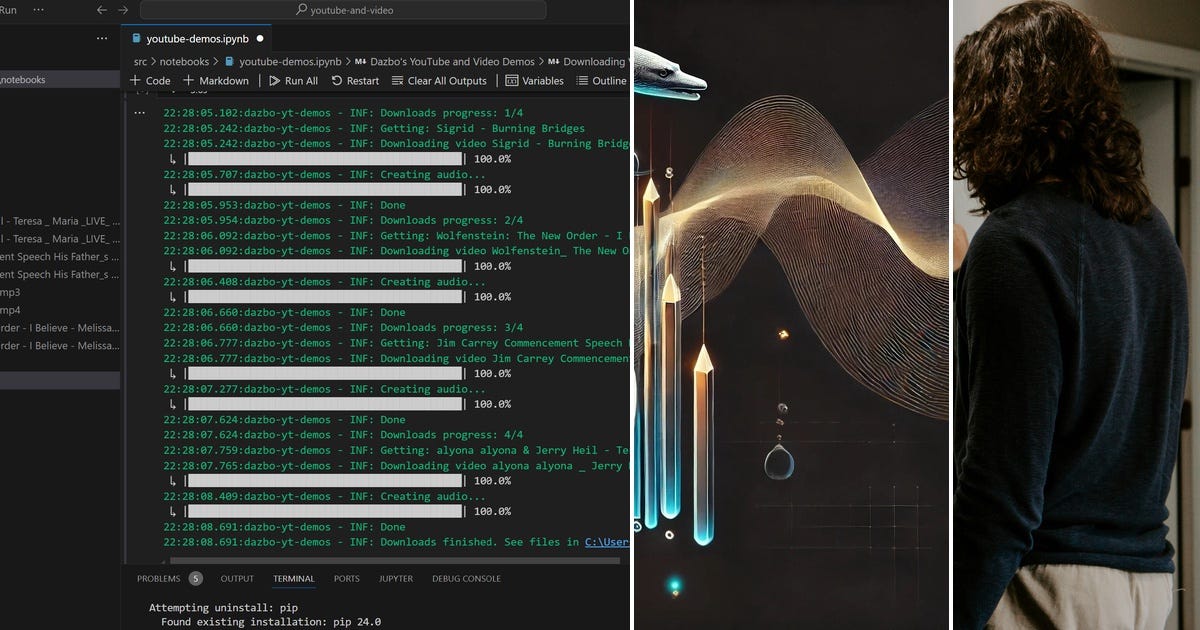The image size is (1200, 630).
Task: Run All notebook cells
Action: tap(292, 81)
